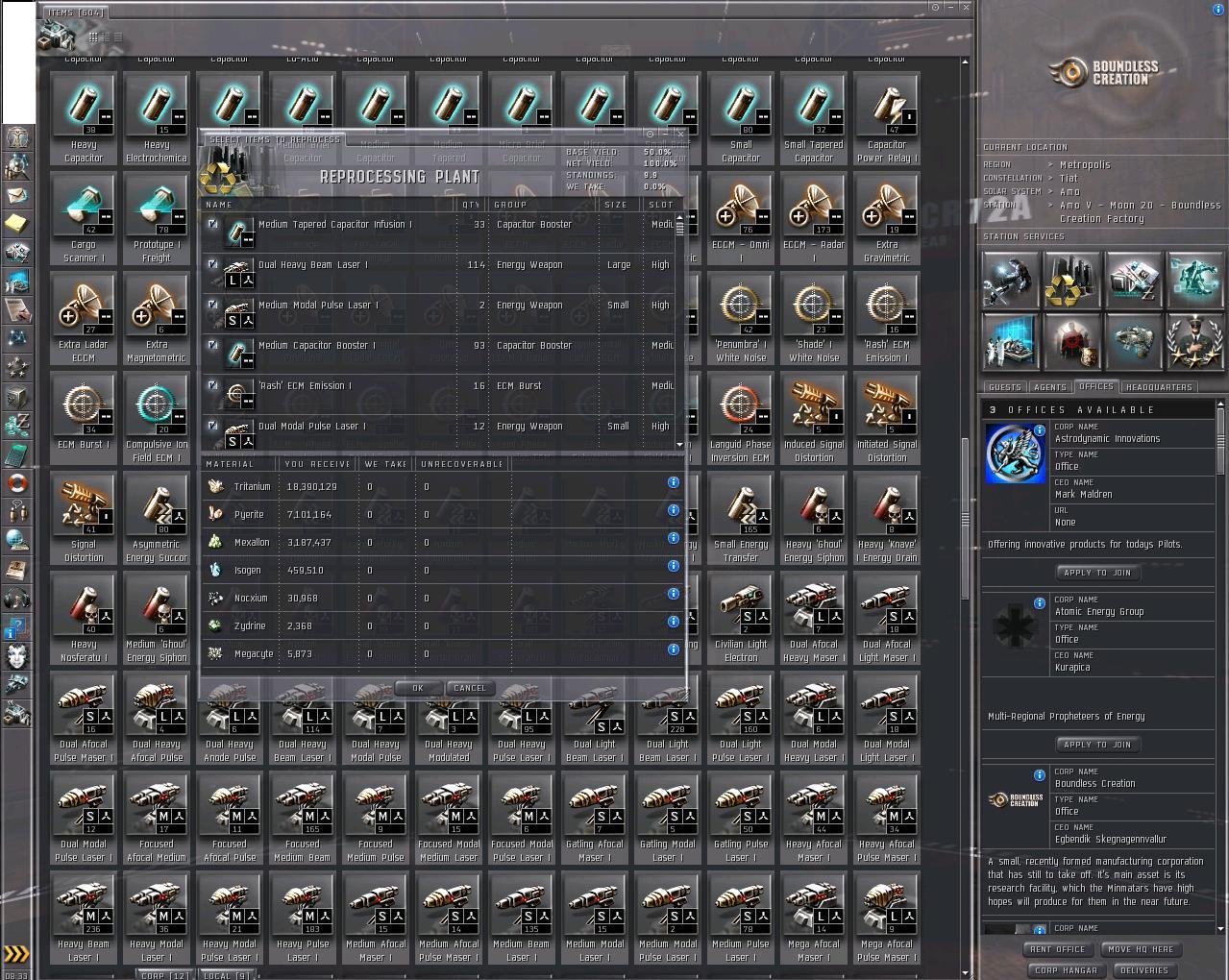This screenshot has height=980, width=1229.
Task: Show info for Pyerite material
Action: [x=674, y=510]
